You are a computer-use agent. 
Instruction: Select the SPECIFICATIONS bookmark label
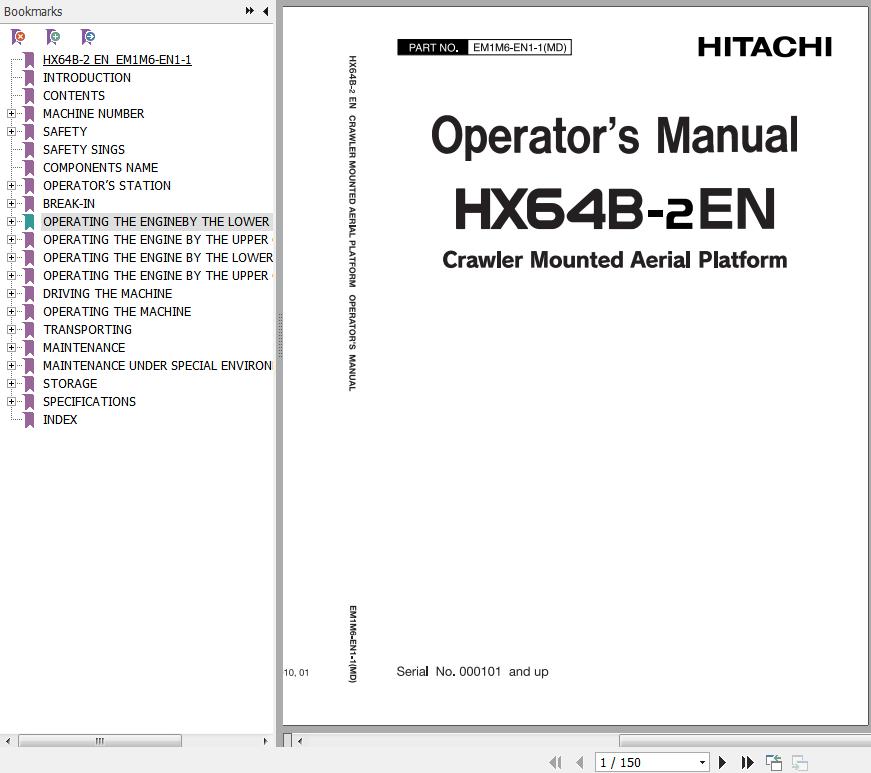coord(89,401)
